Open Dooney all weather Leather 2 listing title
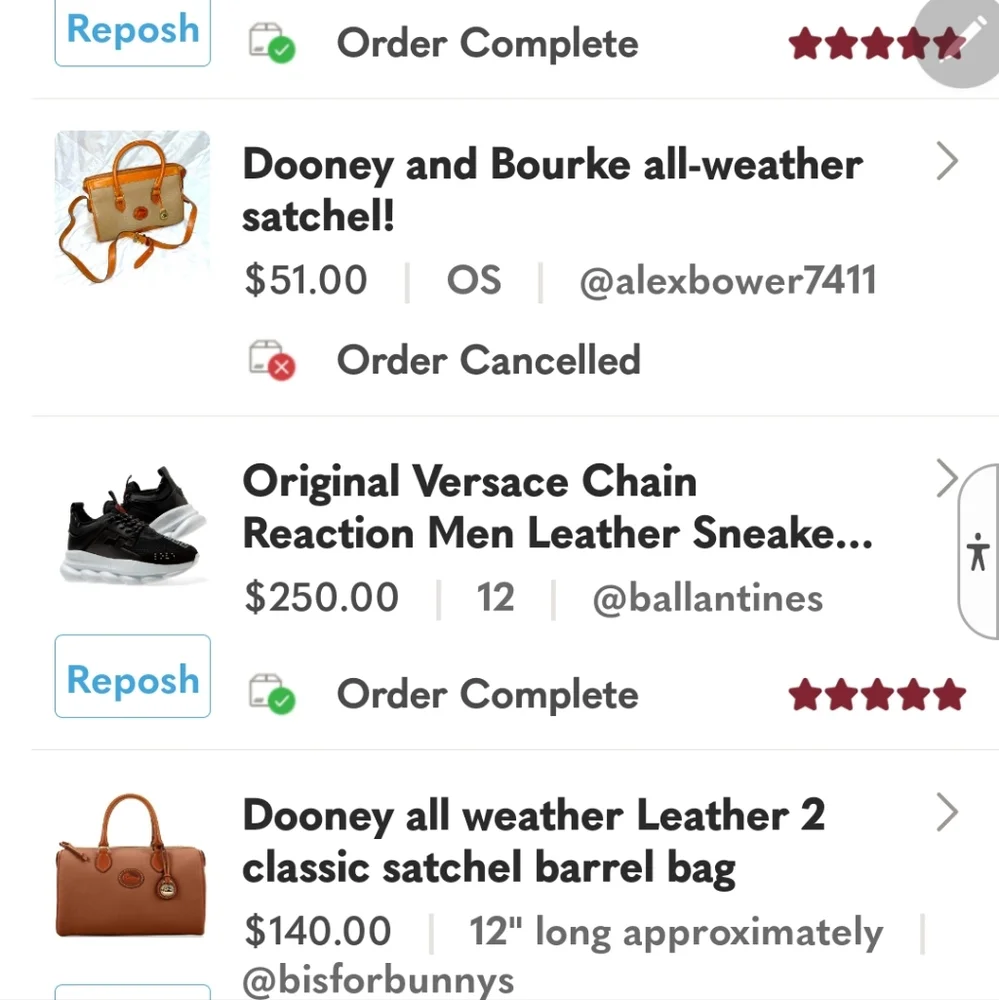This screenshot has width=999, height=1000. pos(533,842)
